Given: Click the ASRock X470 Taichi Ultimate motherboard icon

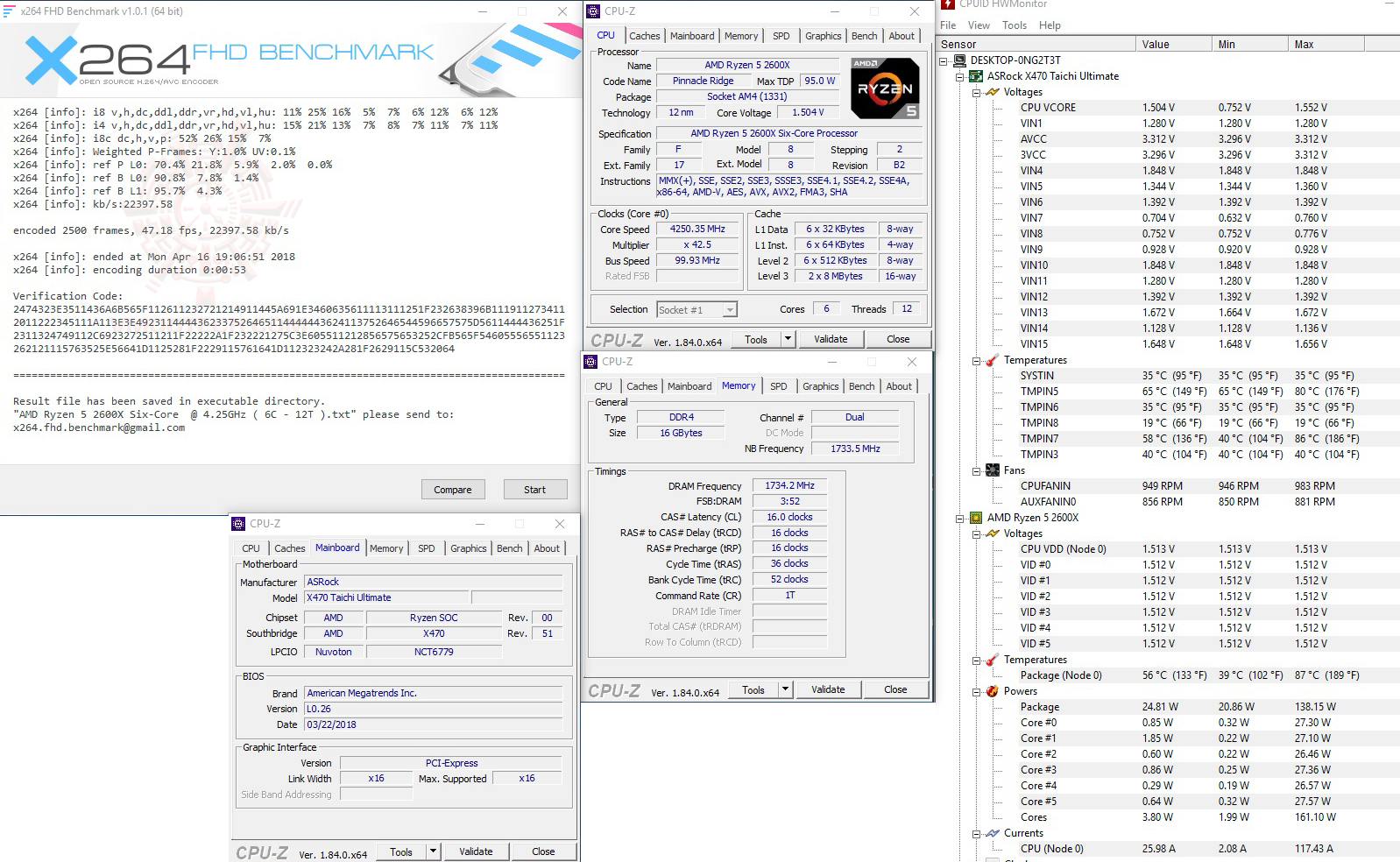Looking at the screenshot, I should 975,76.
